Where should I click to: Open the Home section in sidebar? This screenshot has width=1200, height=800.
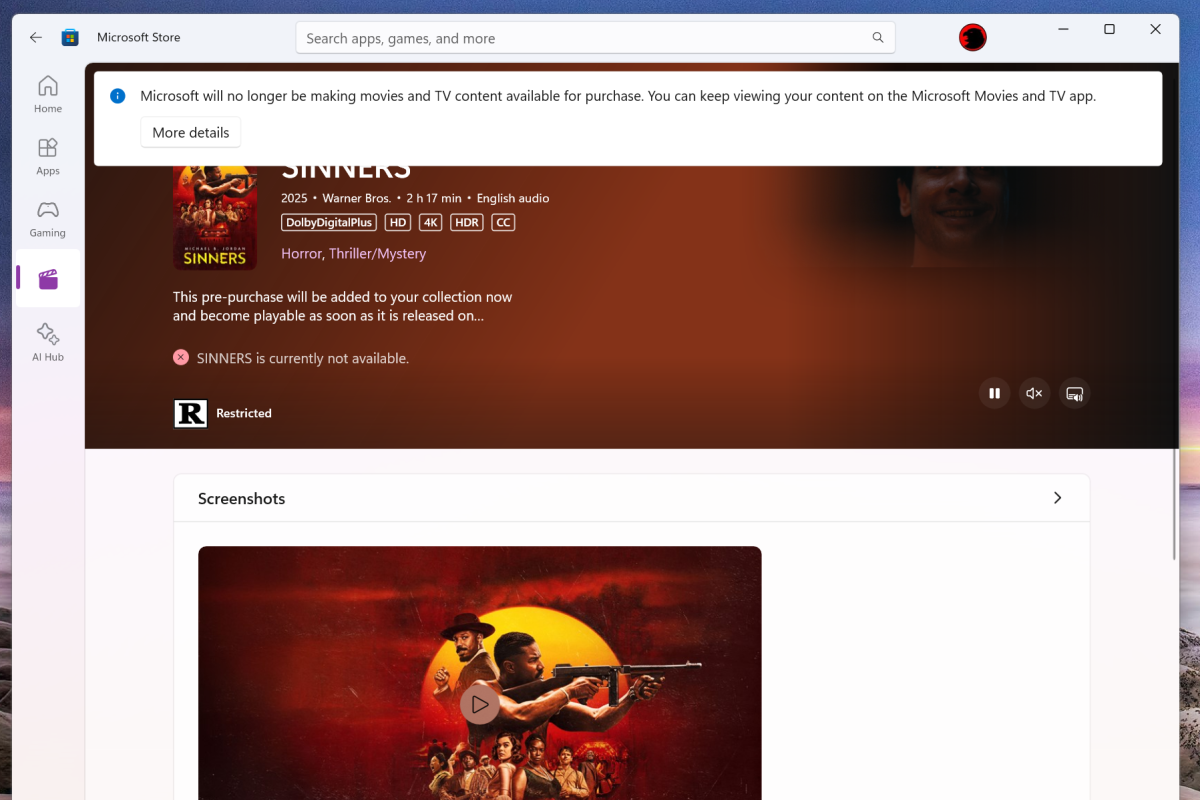[x=48, y=94]
